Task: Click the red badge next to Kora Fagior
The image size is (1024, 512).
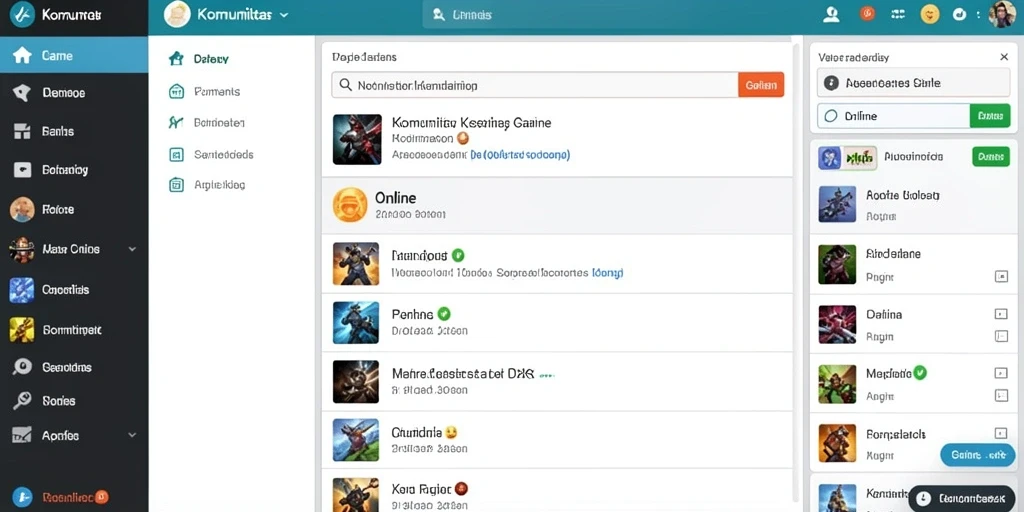Action: click(461, 488)
